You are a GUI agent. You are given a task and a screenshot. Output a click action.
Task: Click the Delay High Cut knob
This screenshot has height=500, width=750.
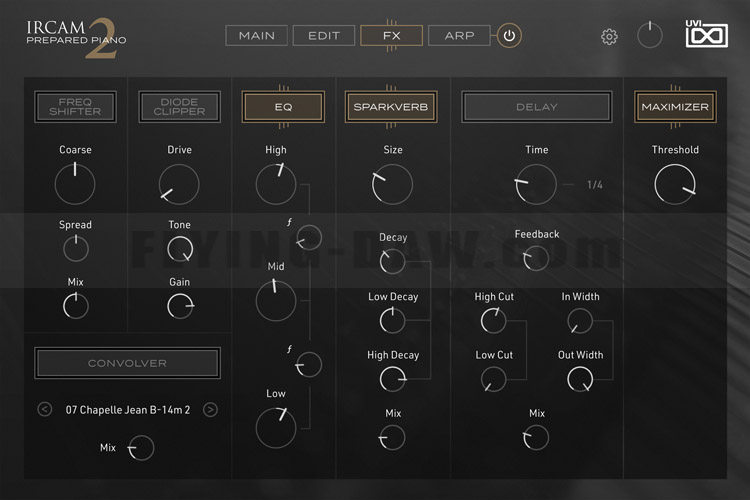point(493,321)
